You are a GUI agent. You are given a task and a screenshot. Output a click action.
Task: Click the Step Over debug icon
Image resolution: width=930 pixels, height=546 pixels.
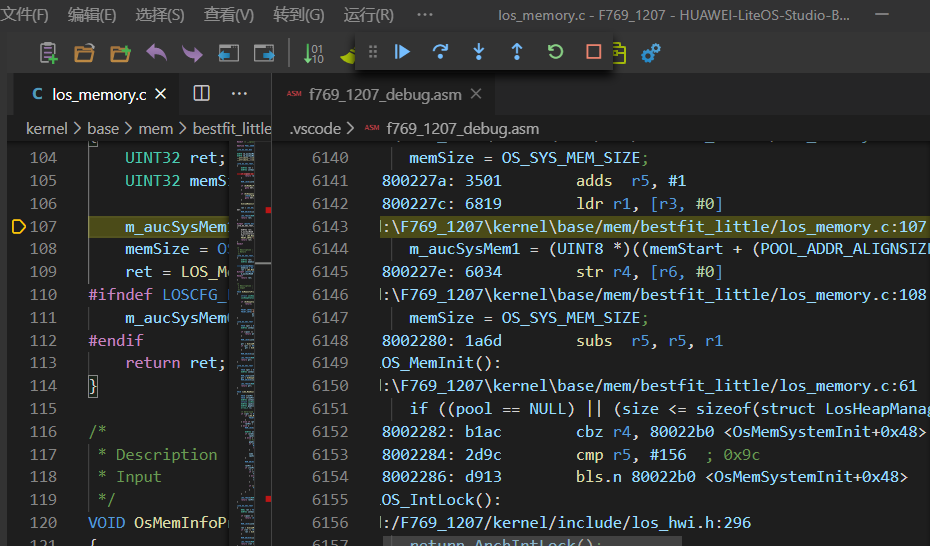click(440, 52)
